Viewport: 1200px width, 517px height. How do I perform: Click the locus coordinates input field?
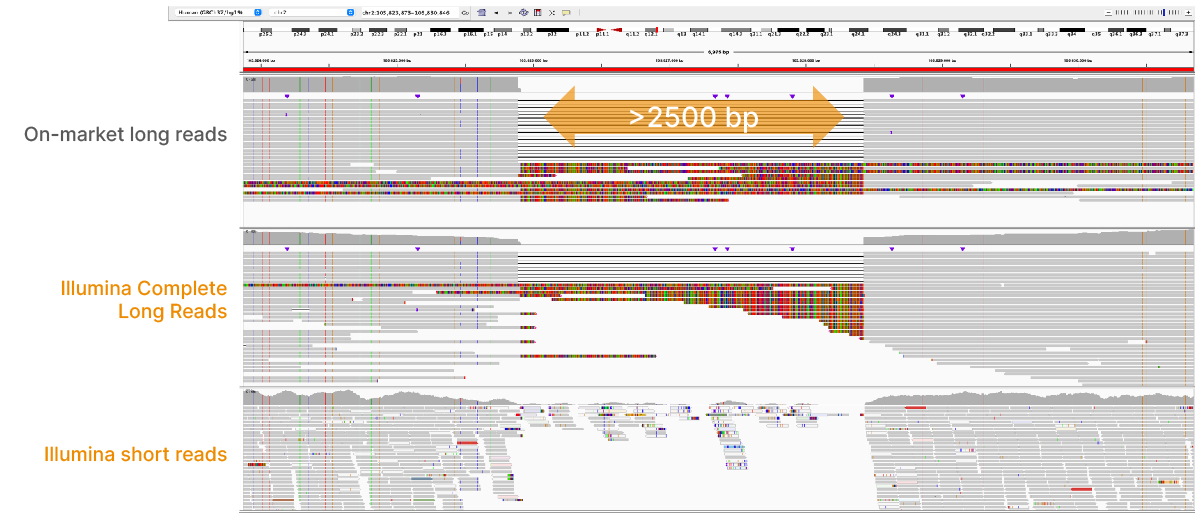point(410,13)
